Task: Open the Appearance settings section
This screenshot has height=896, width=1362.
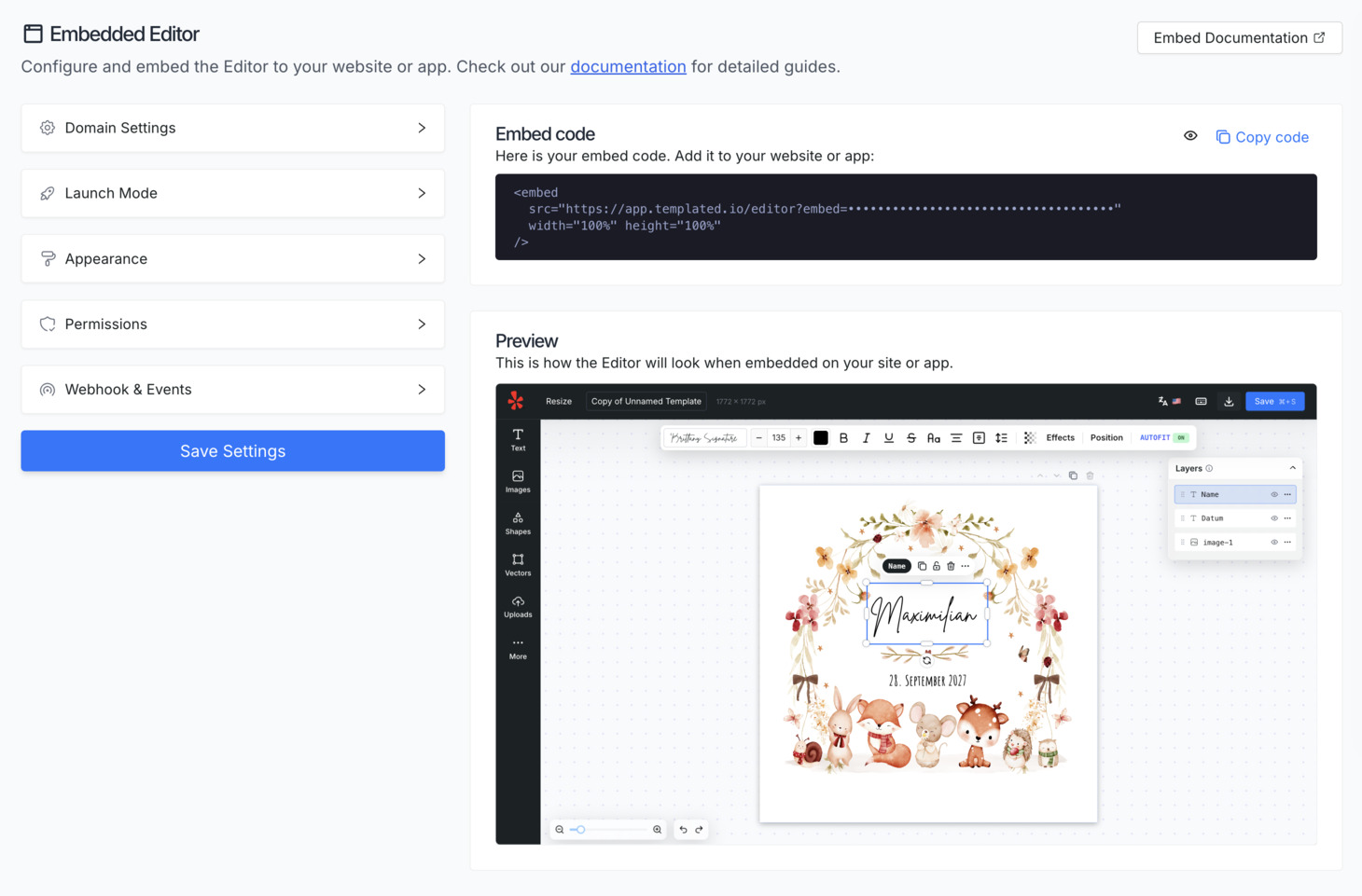Action: [x=232, y=258]
